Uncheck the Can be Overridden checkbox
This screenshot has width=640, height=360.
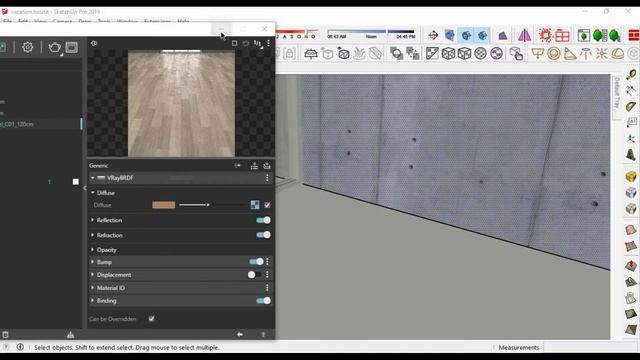151,319
